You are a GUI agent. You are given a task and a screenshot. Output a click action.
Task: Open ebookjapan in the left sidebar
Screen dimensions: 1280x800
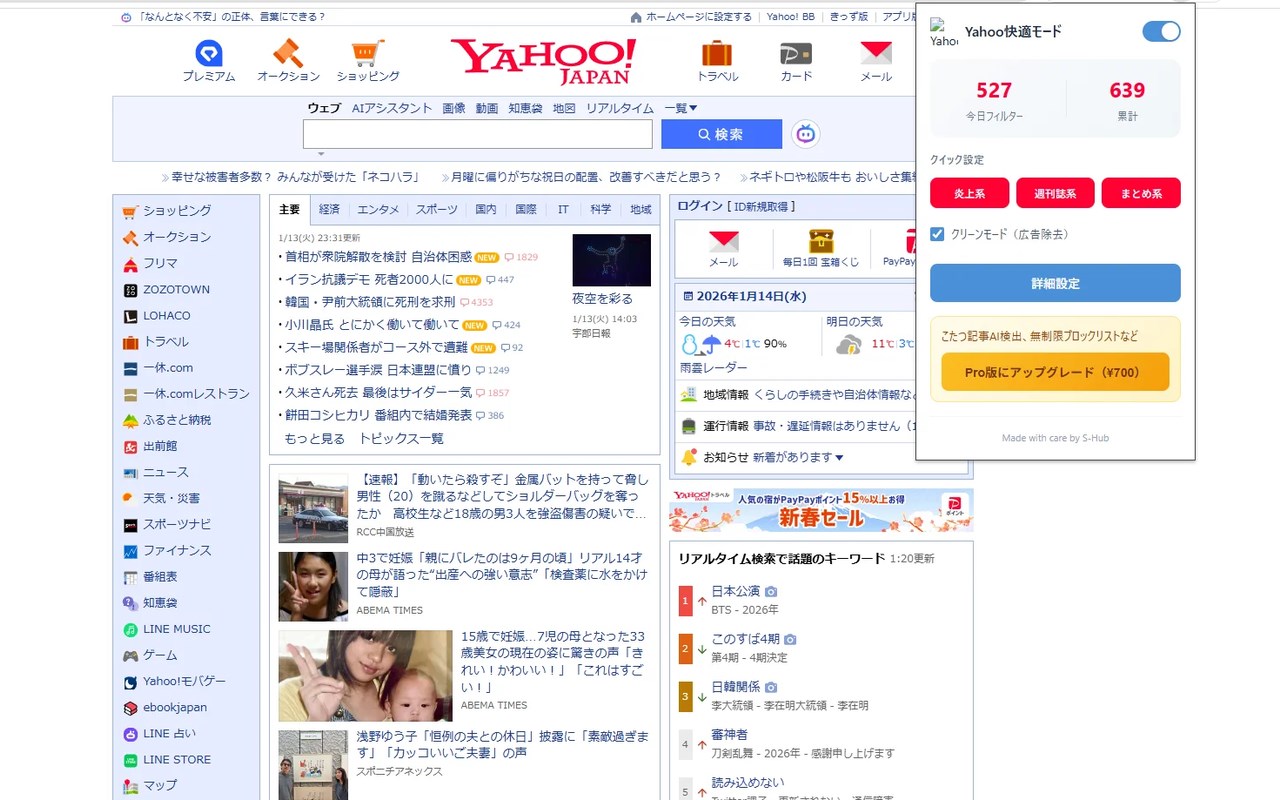[x=175, y=707]
